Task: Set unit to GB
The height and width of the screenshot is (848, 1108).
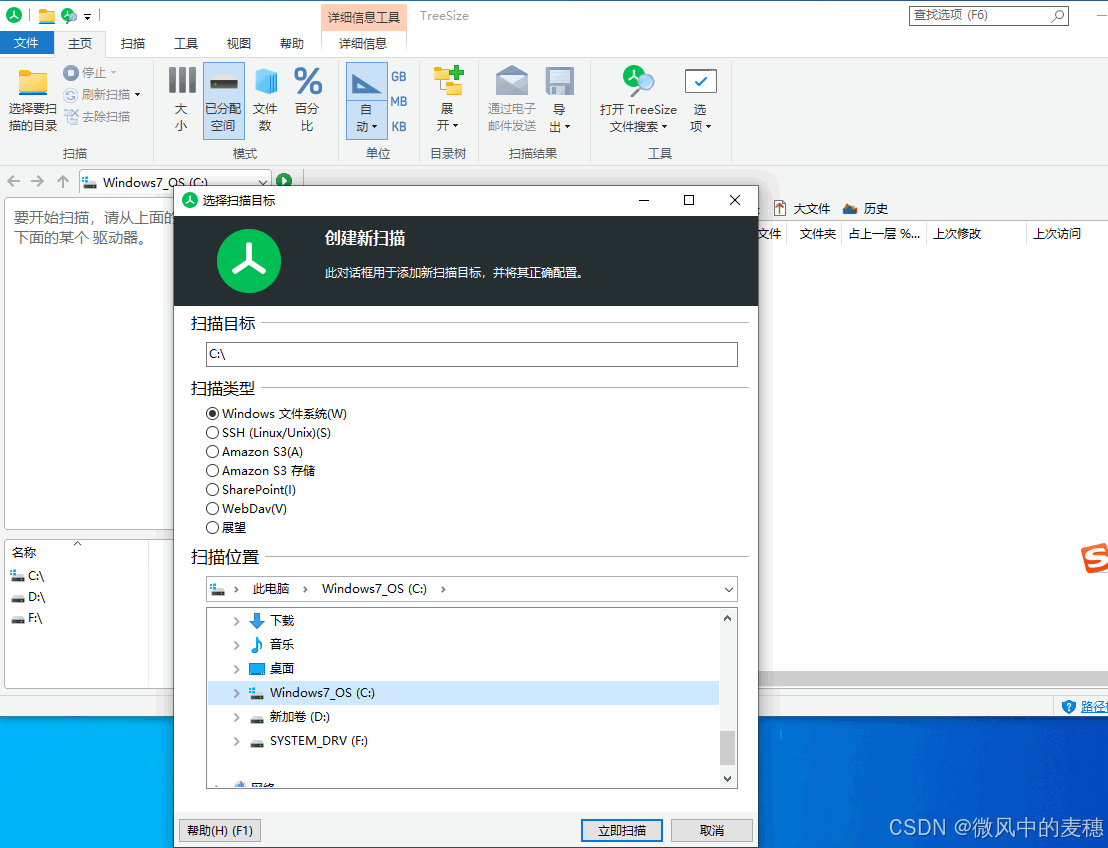Action: point(399,76)
